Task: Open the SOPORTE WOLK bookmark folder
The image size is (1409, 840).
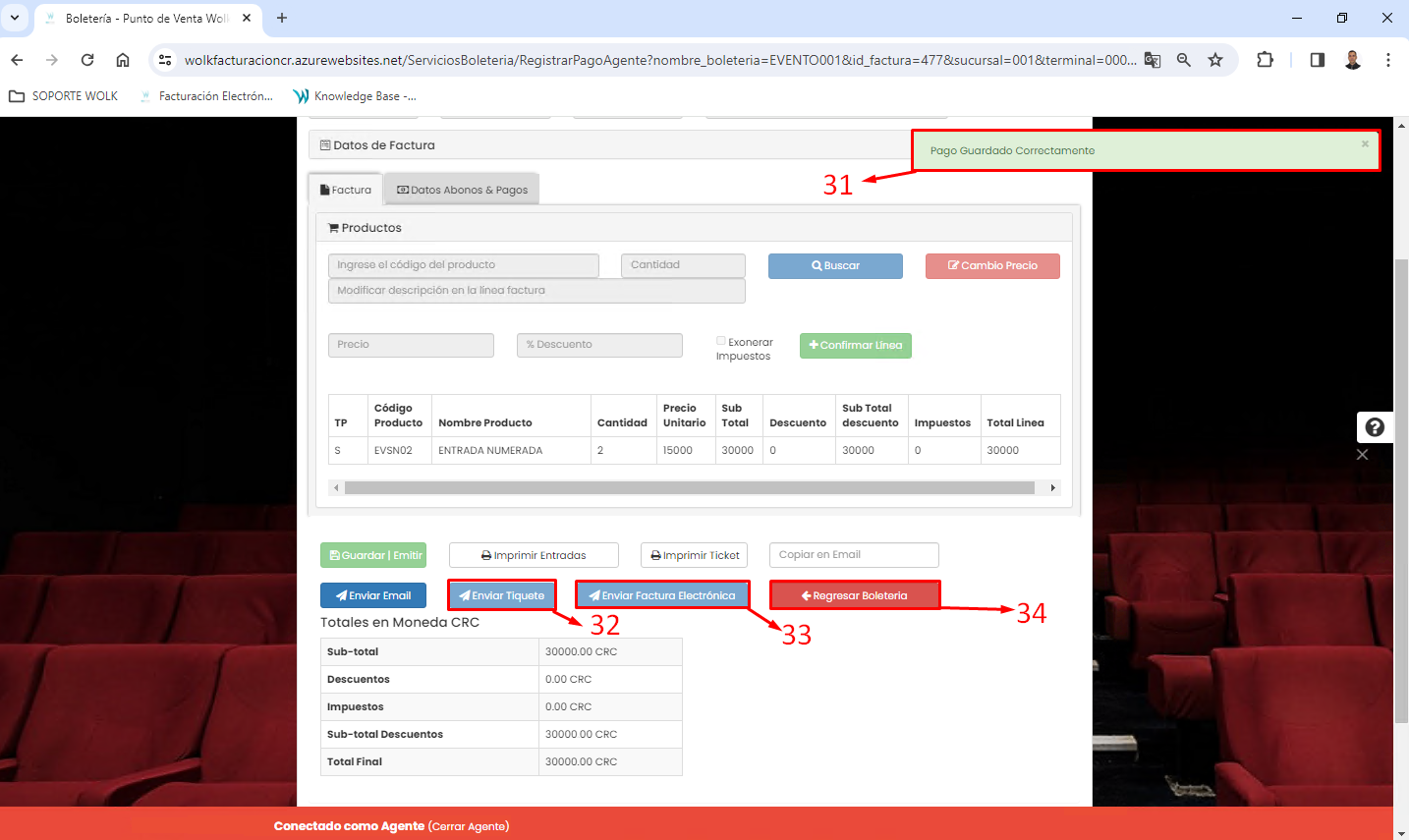Action: [63, 96]
